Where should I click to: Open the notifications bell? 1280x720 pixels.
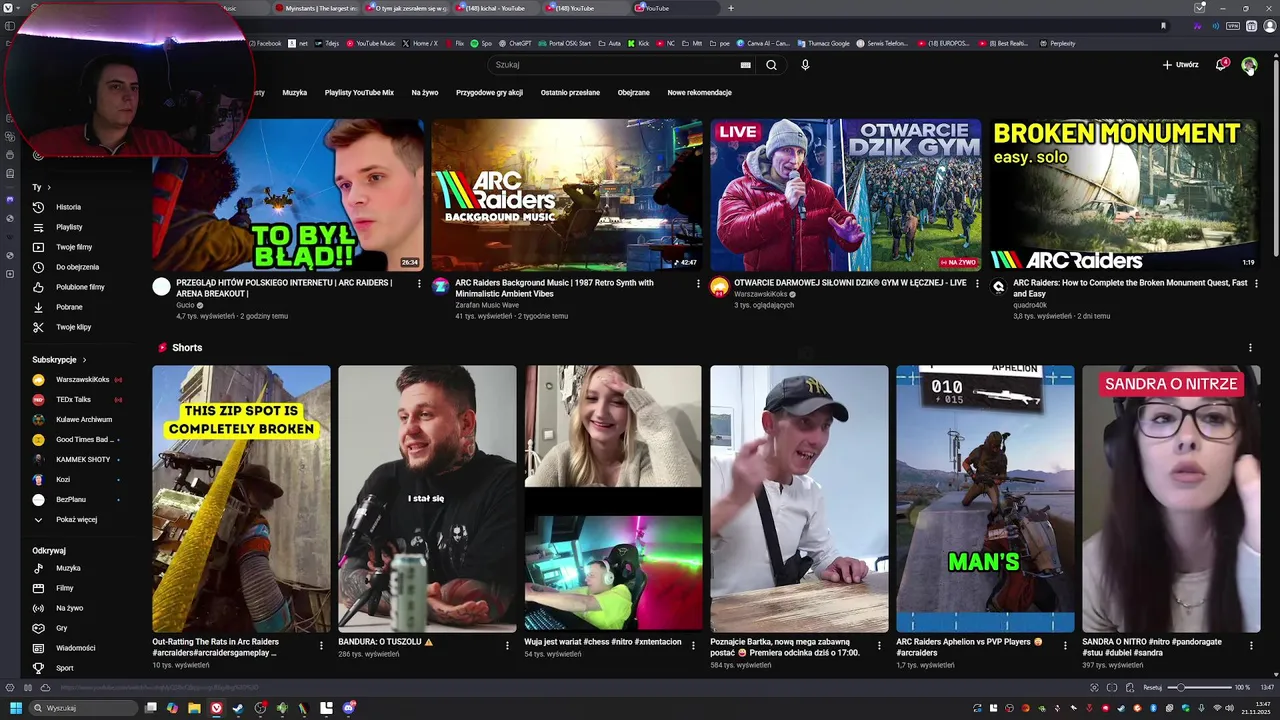click(x=1221, y=65)
